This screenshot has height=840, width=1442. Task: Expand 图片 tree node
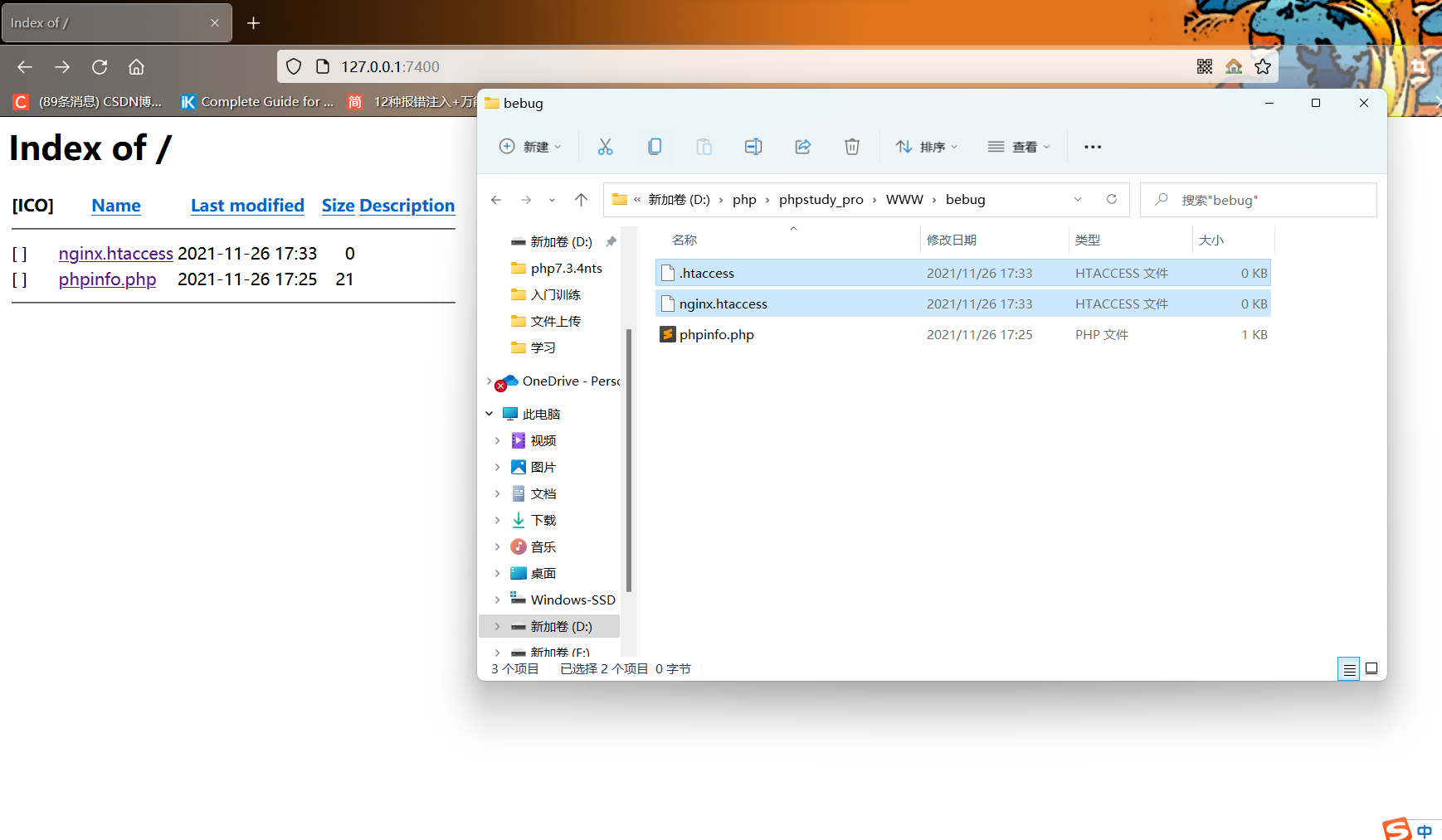pos(497,467)
